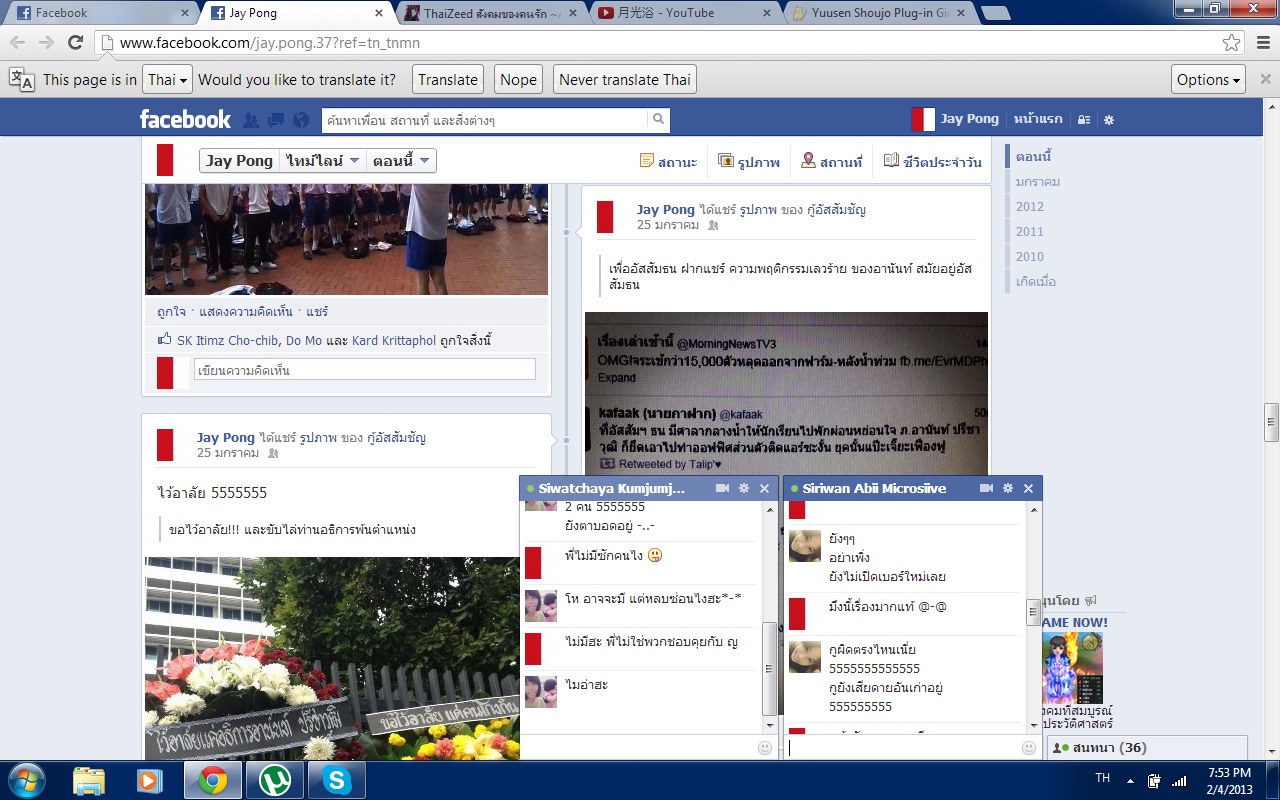Open privacy shortcuts icon beside หน้าแรก
The height and width of the screenshot is (800, 1280).
point(1084,120)
